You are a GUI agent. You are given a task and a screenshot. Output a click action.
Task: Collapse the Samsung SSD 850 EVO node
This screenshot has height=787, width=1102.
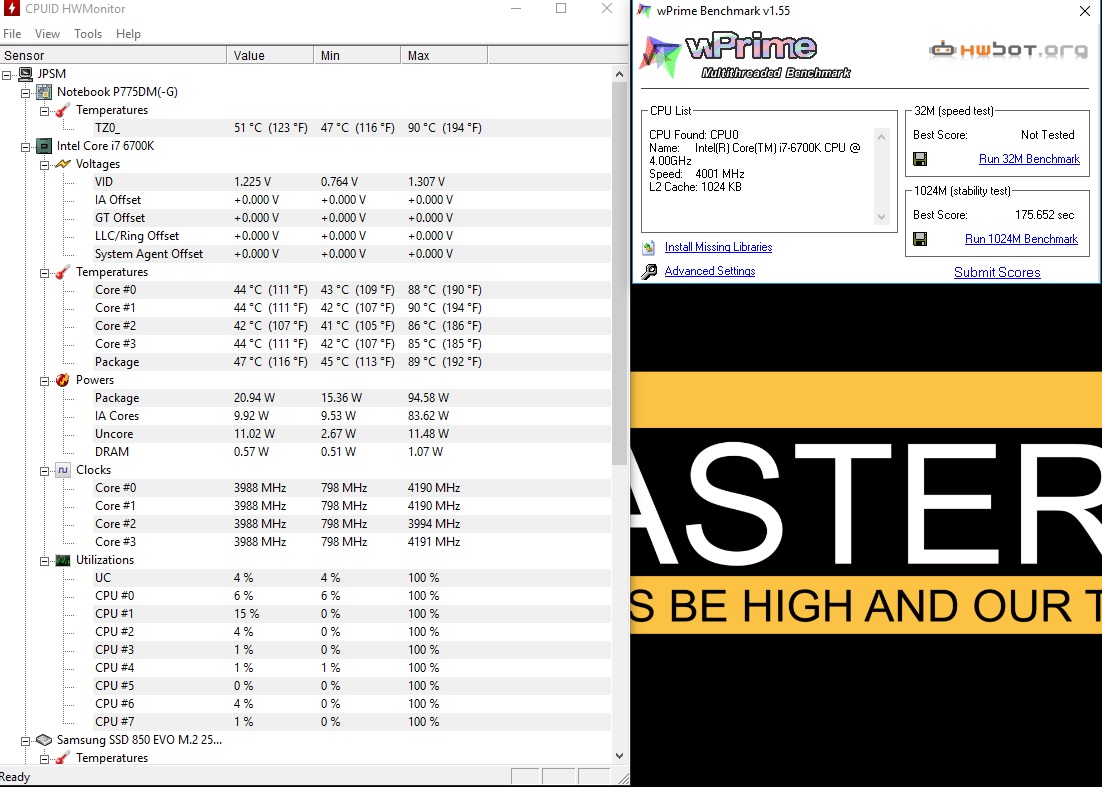tap(25, 741)
